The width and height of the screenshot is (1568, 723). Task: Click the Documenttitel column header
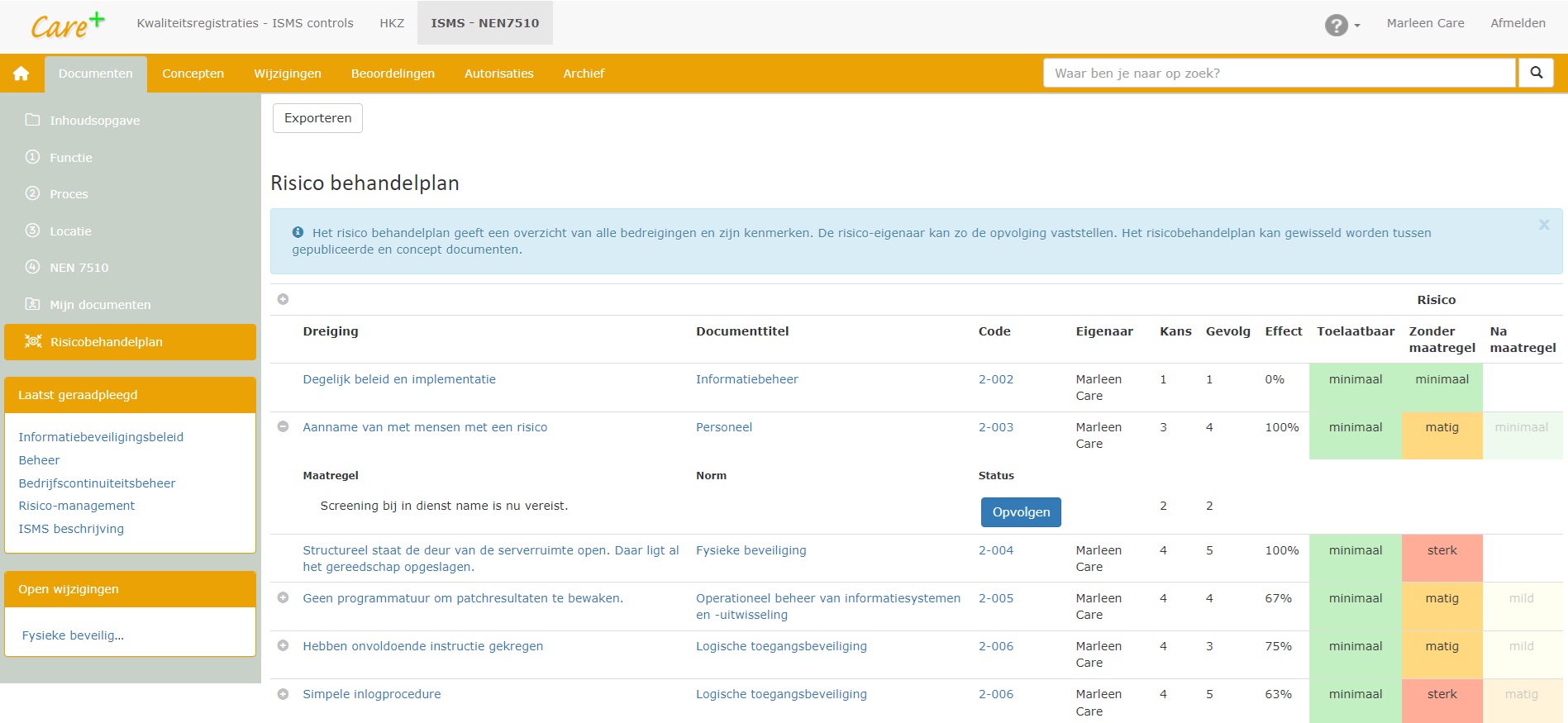point(742,331)
